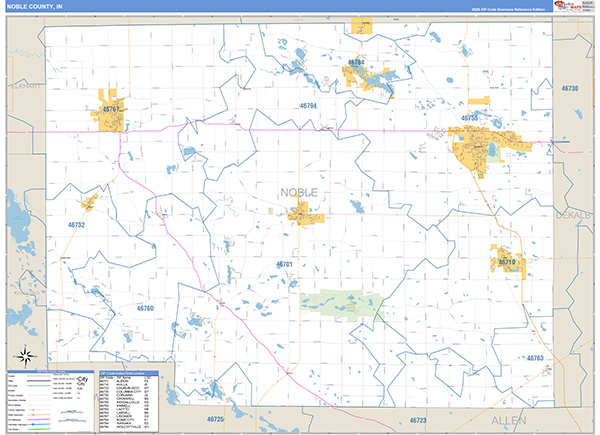Select ZIP code label 46784
Viewport: 600px width, 435px height.
point(356,62)
